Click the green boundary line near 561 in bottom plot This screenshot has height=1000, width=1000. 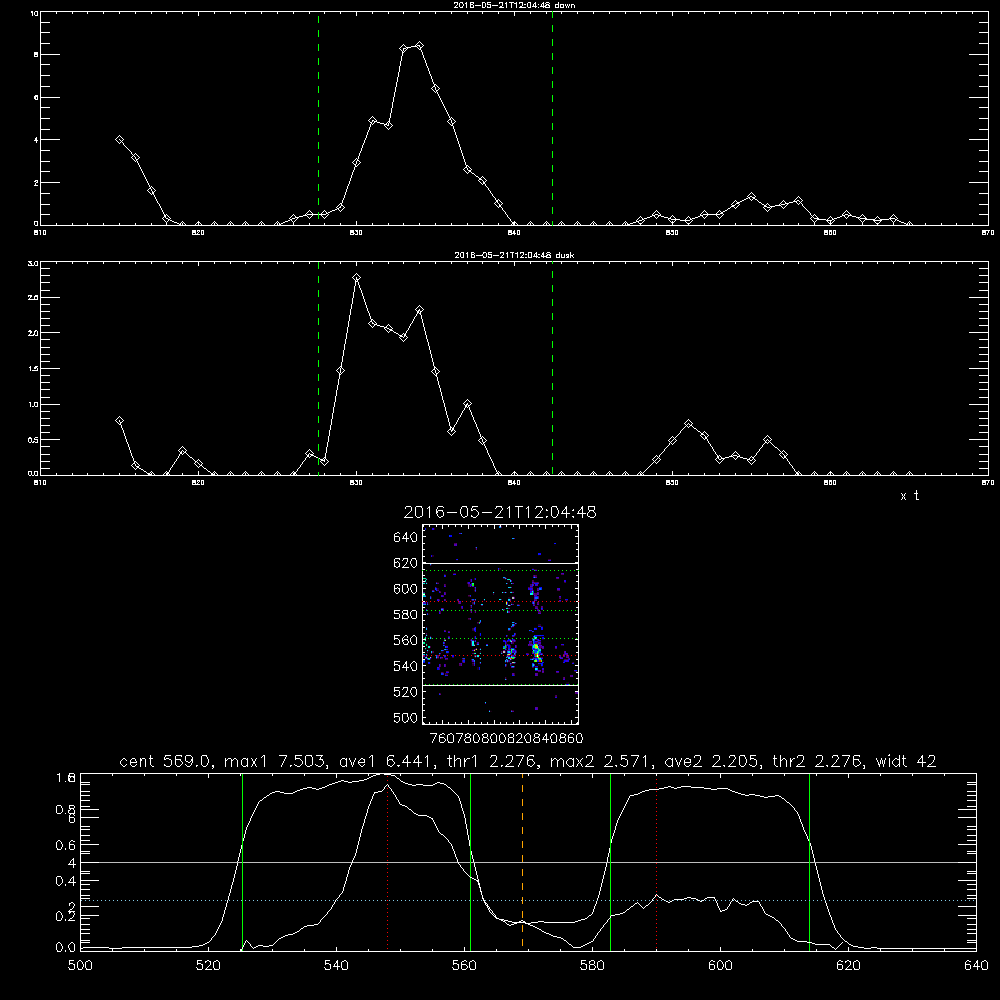pos(470,861)
